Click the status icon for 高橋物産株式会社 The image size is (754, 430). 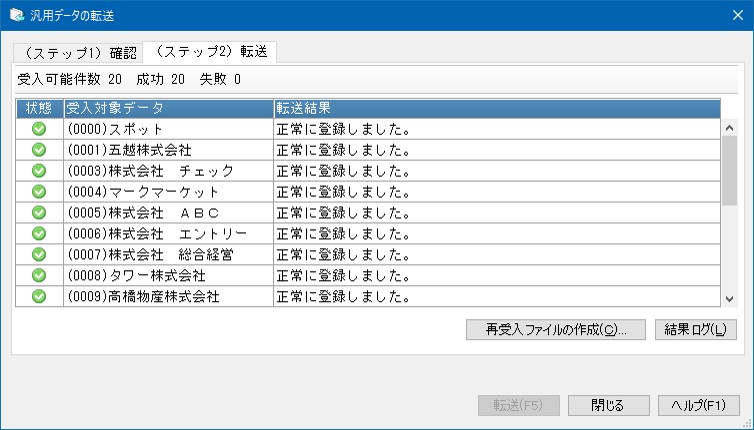pos(39,297)
